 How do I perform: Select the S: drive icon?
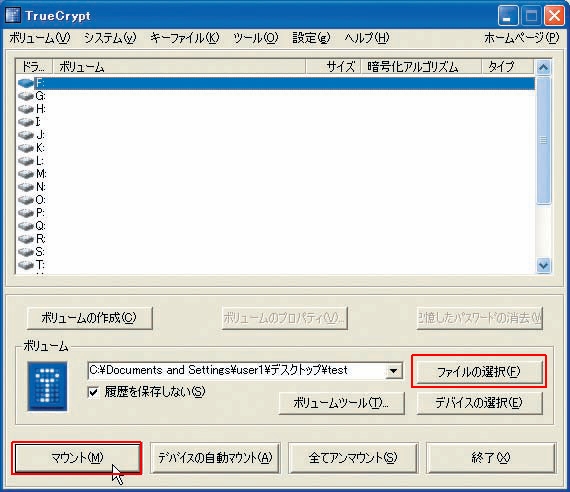pyautogui.click(x=25, y=252)
